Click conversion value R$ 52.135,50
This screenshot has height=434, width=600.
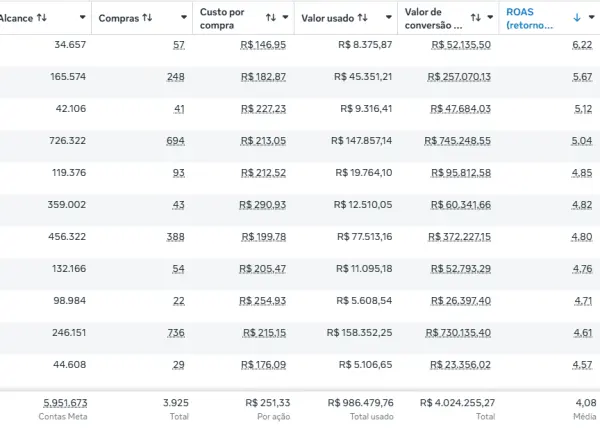461,45
